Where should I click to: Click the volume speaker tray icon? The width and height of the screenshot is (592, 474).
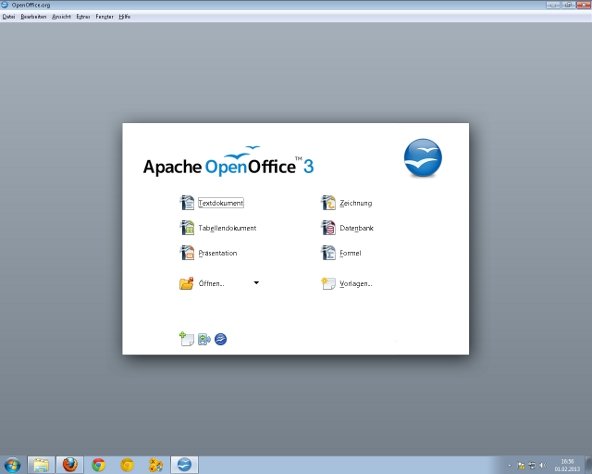543,465
